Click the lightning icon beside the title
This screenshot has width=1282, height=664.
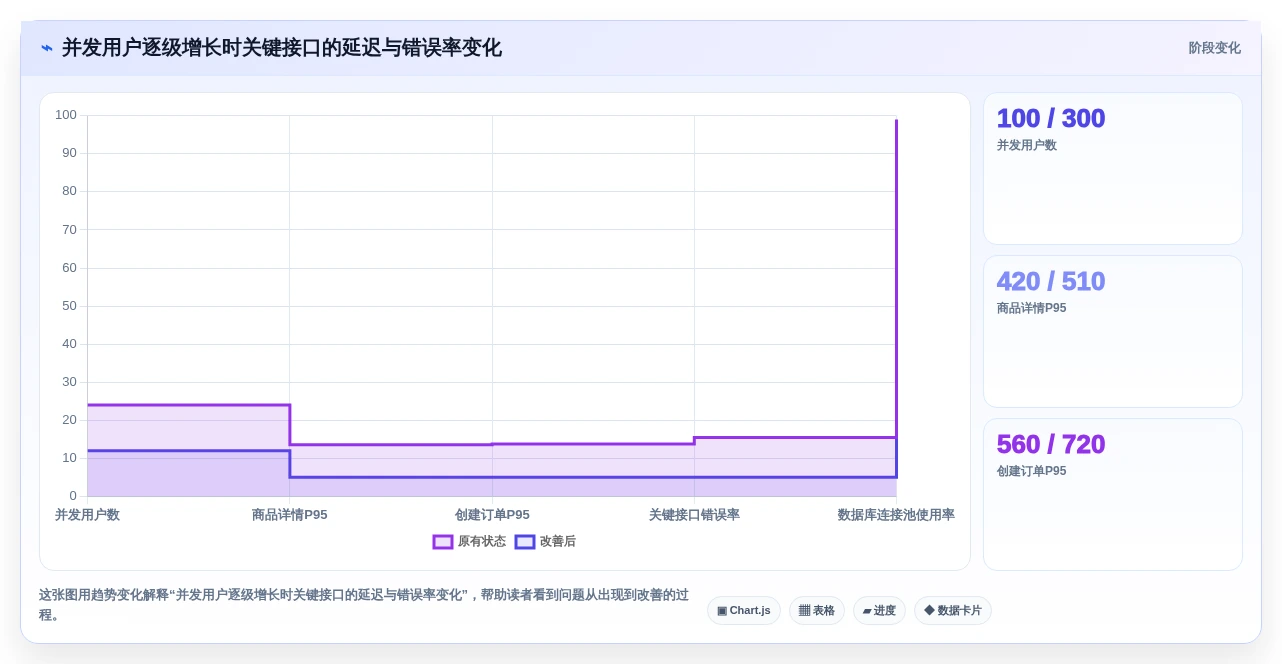[46, 48]
